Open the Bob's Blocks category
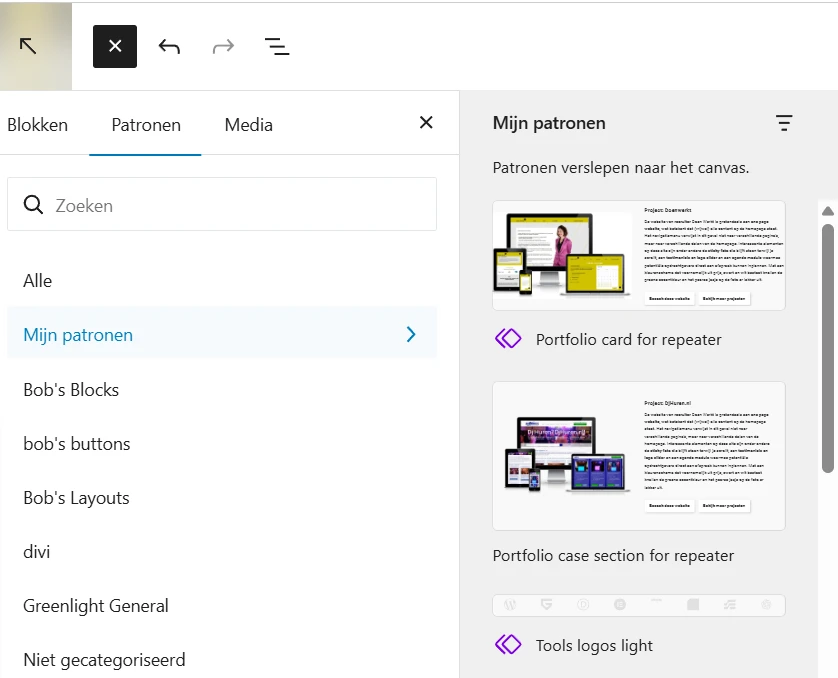The height and width of the screenshot is (678, 838). [71, 390]
